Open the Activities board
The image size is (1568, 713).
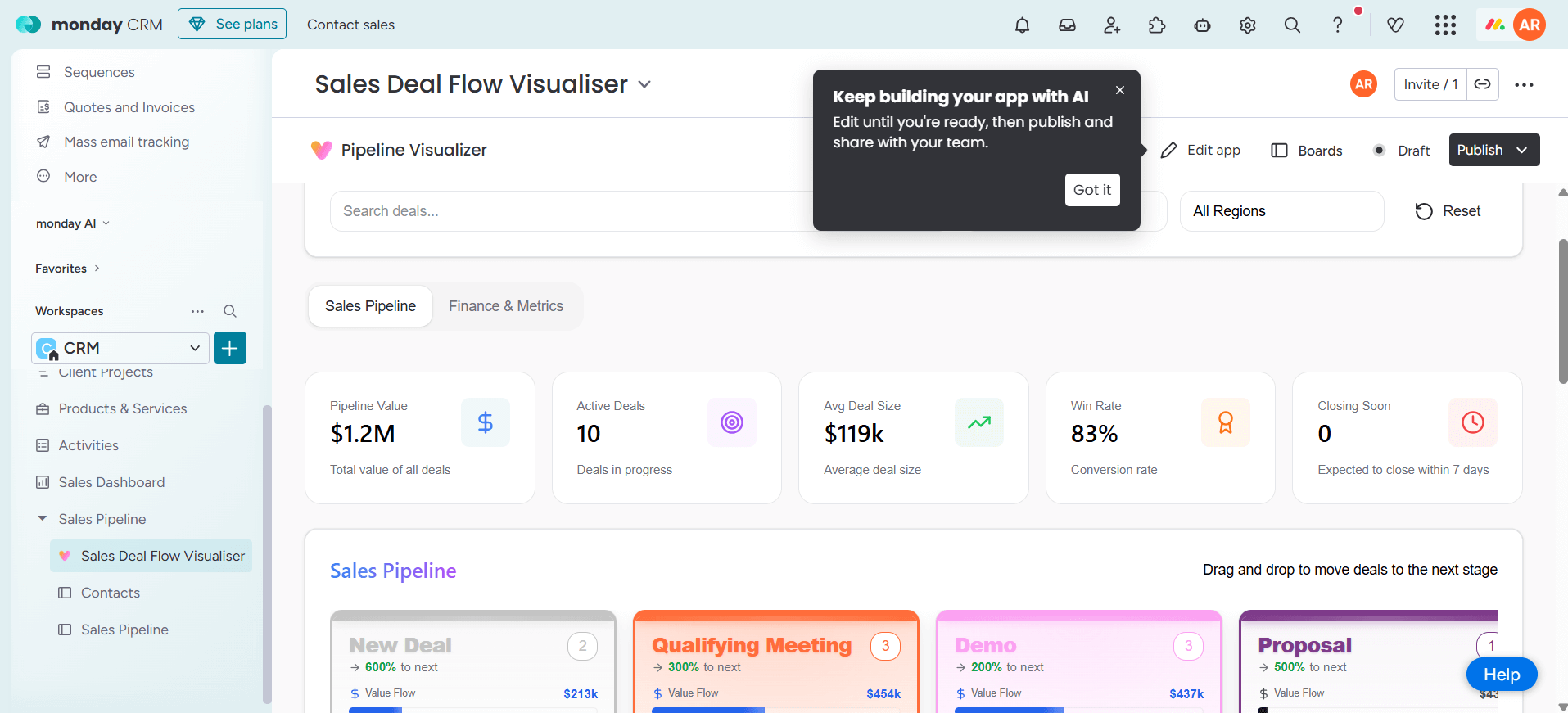point(88,445)
